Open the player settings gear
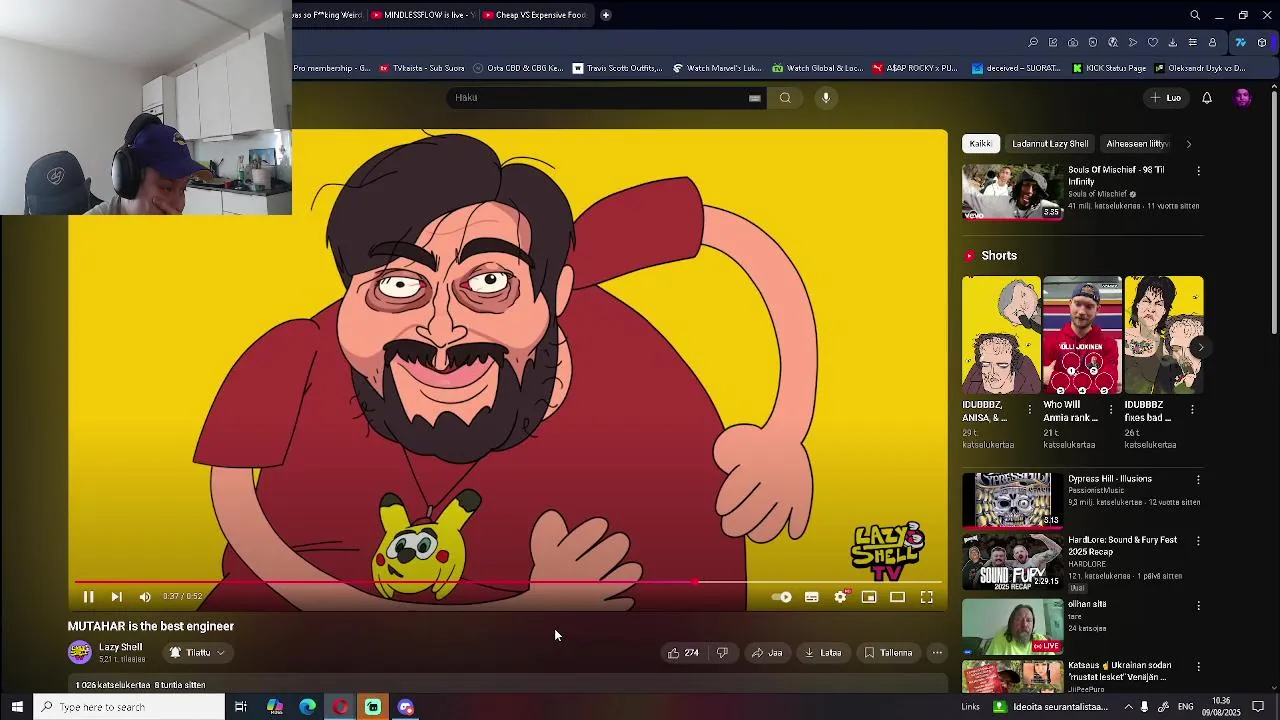Viewport: 1280px width, 720px height. point(841,597)
